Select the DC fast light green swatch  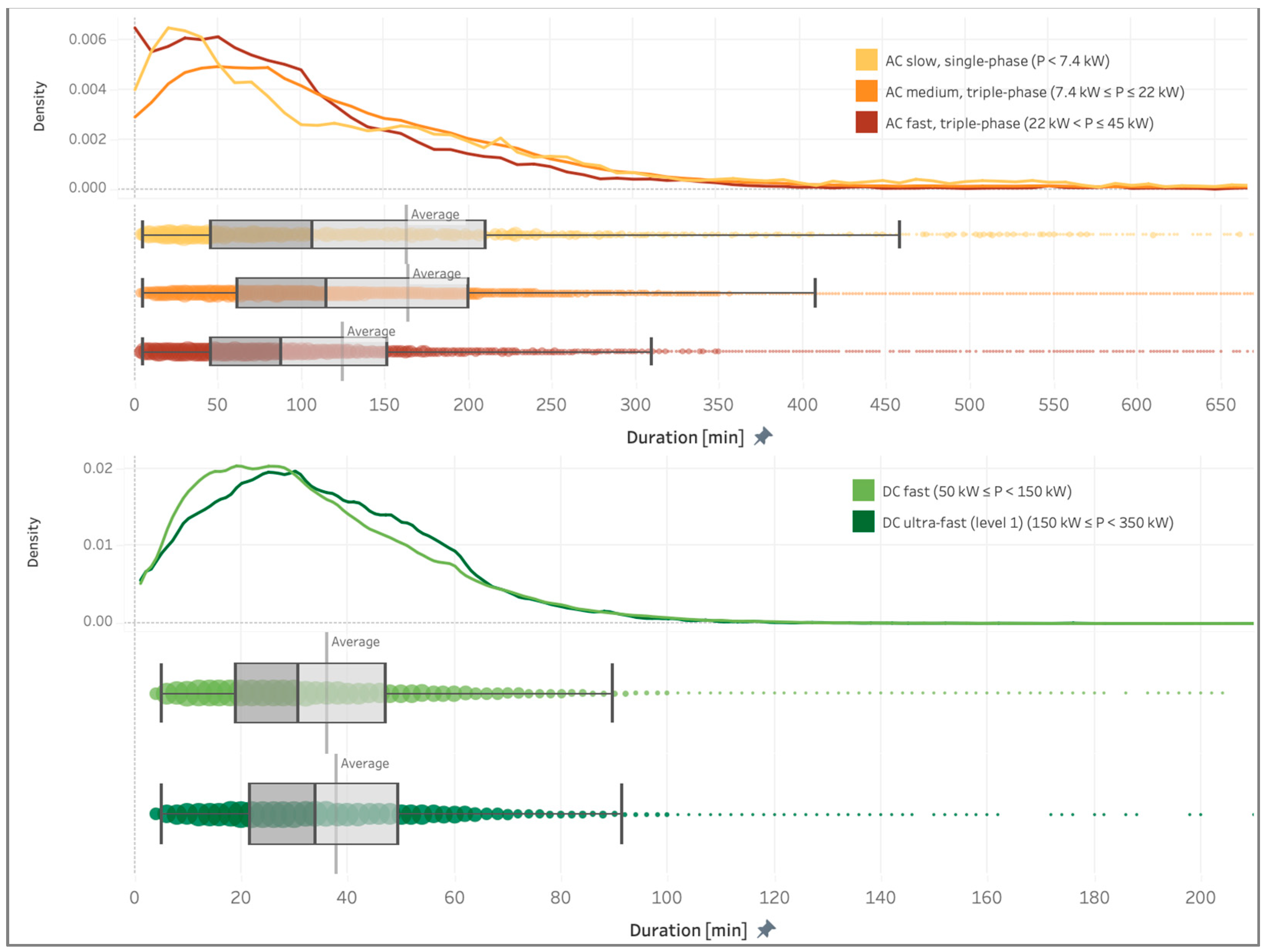(x=863, y=490)
